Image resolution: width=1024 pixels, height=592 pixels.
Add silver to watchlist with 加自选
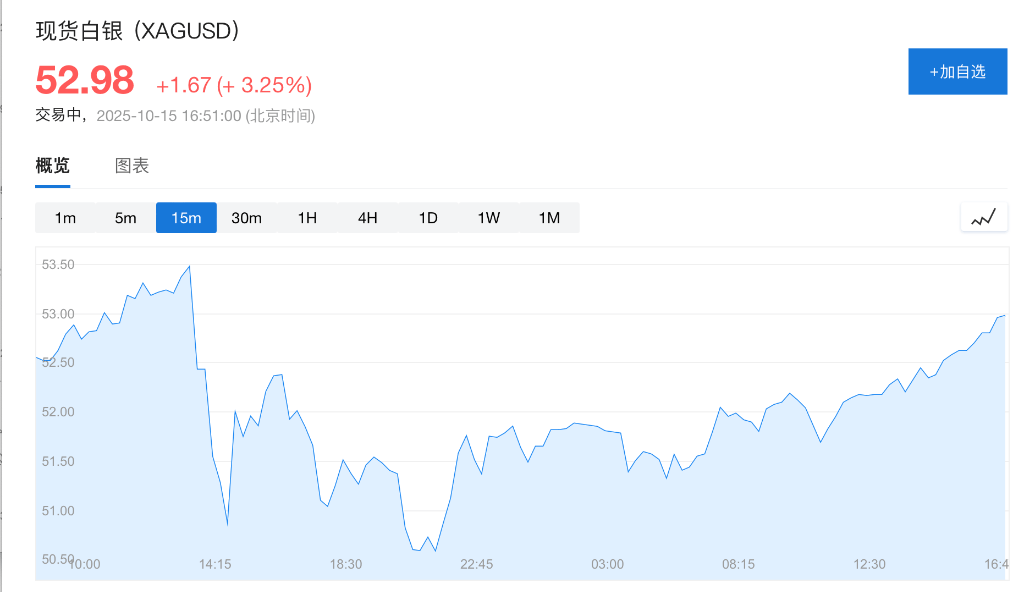(957, 71)
